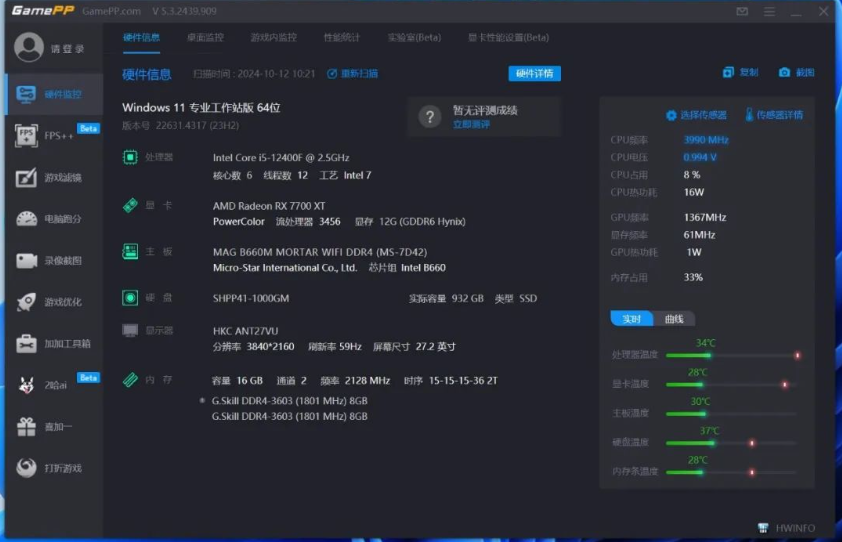Open the FPS++ sidebar icon
This screenshot has height=542, width=842.
point(26,135)
